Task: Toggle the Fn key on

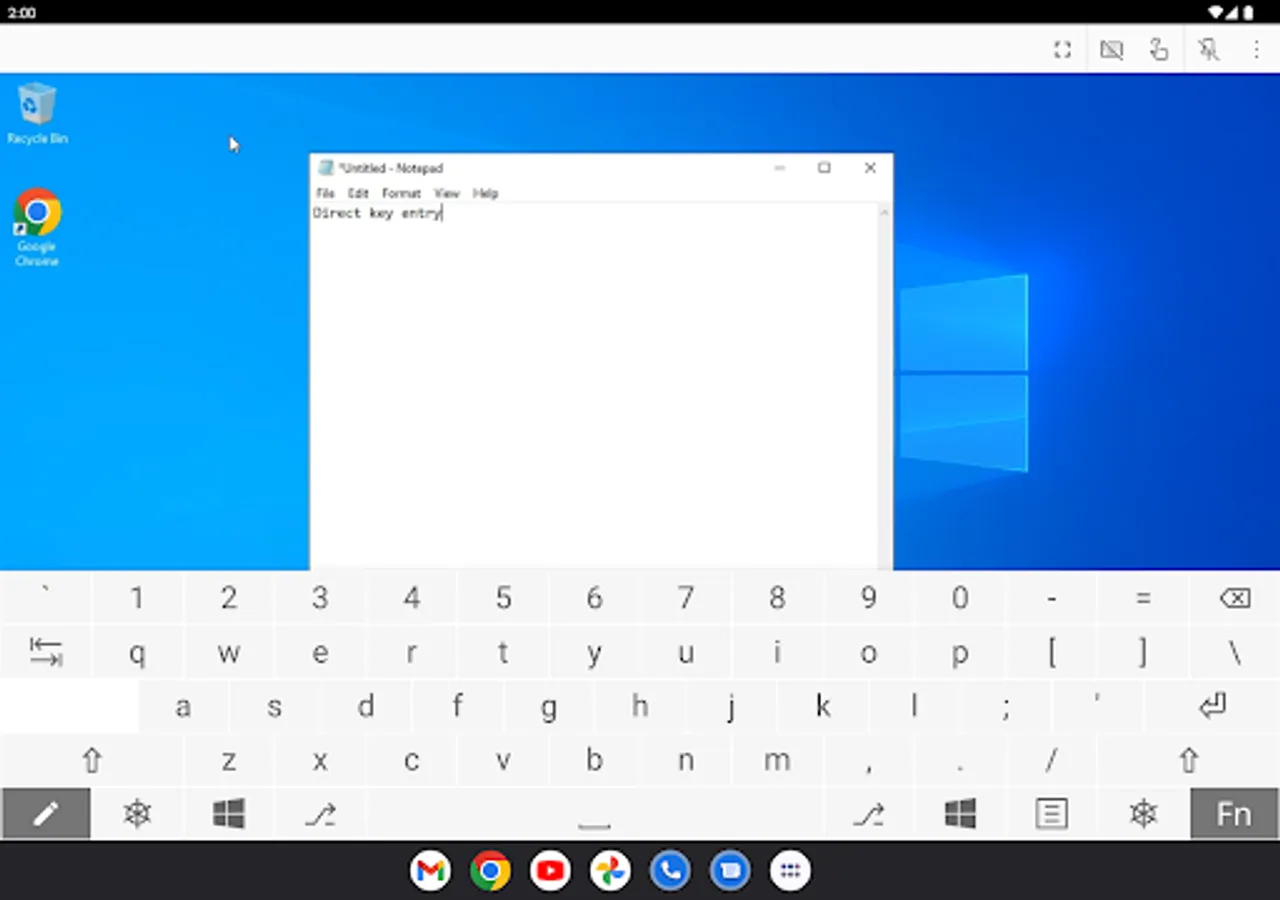Action: coord(1233,813)
